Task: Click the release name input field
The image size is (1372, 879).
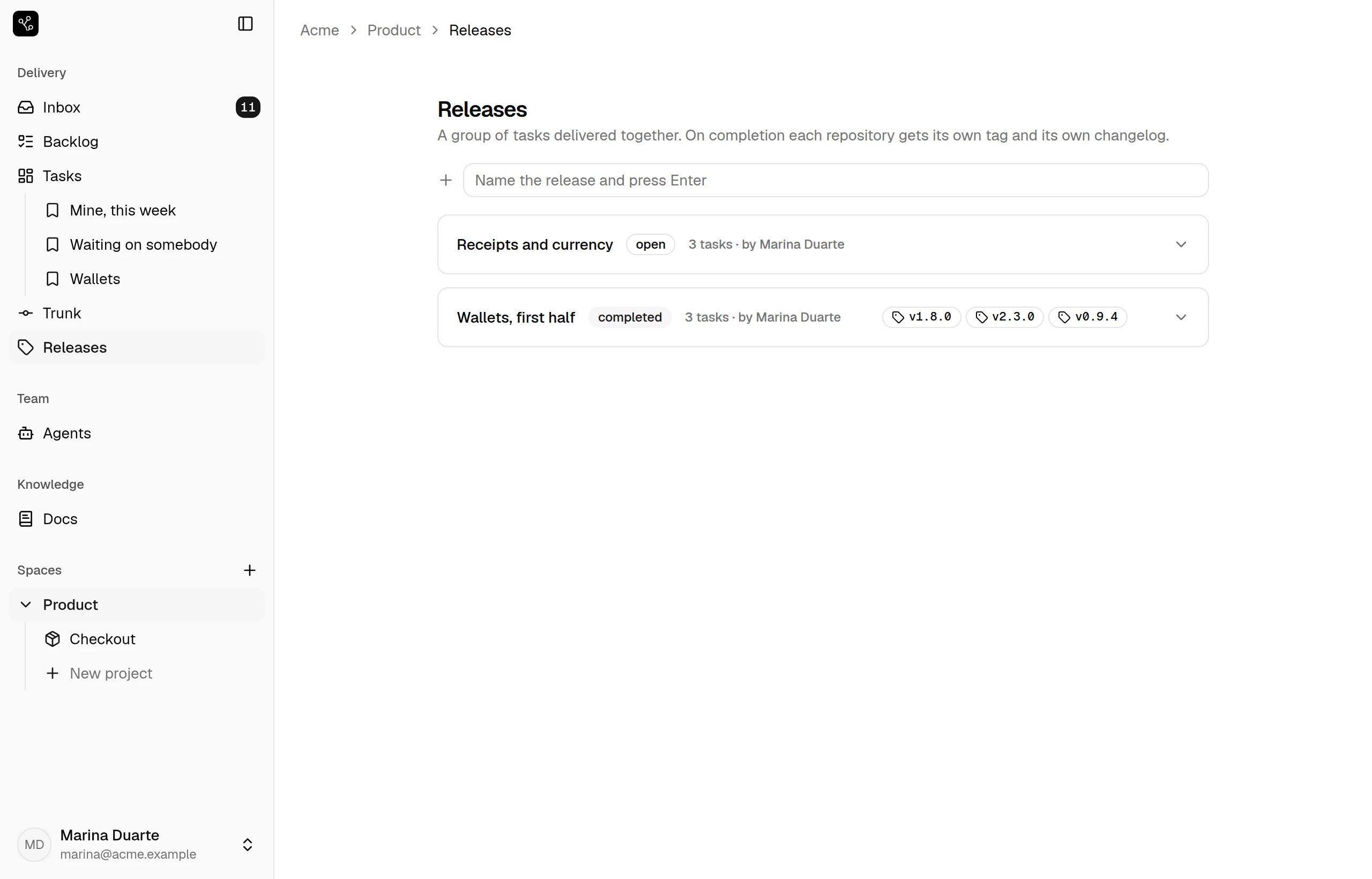Action: tap(836, 181)
